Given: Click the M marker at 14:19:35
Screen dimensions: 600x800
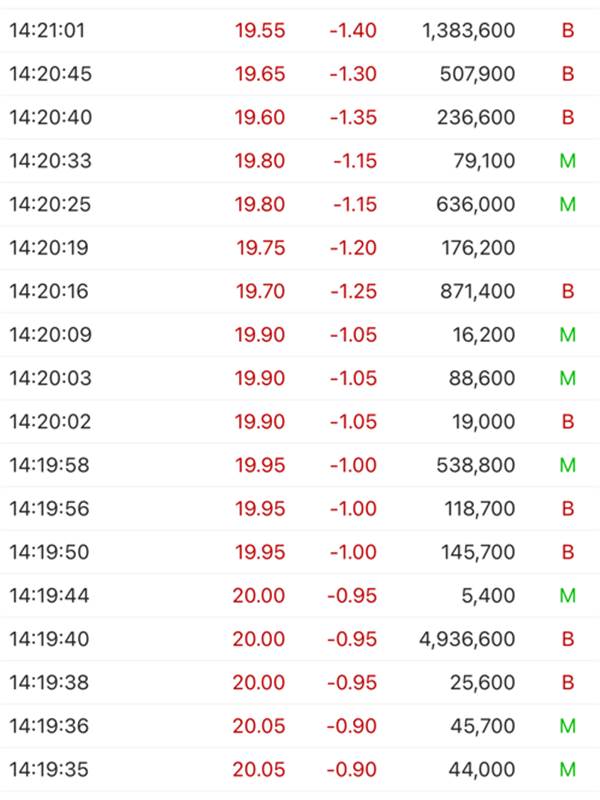Looking at the screenshot, I should pyautogui.click(x=568, y=769).
